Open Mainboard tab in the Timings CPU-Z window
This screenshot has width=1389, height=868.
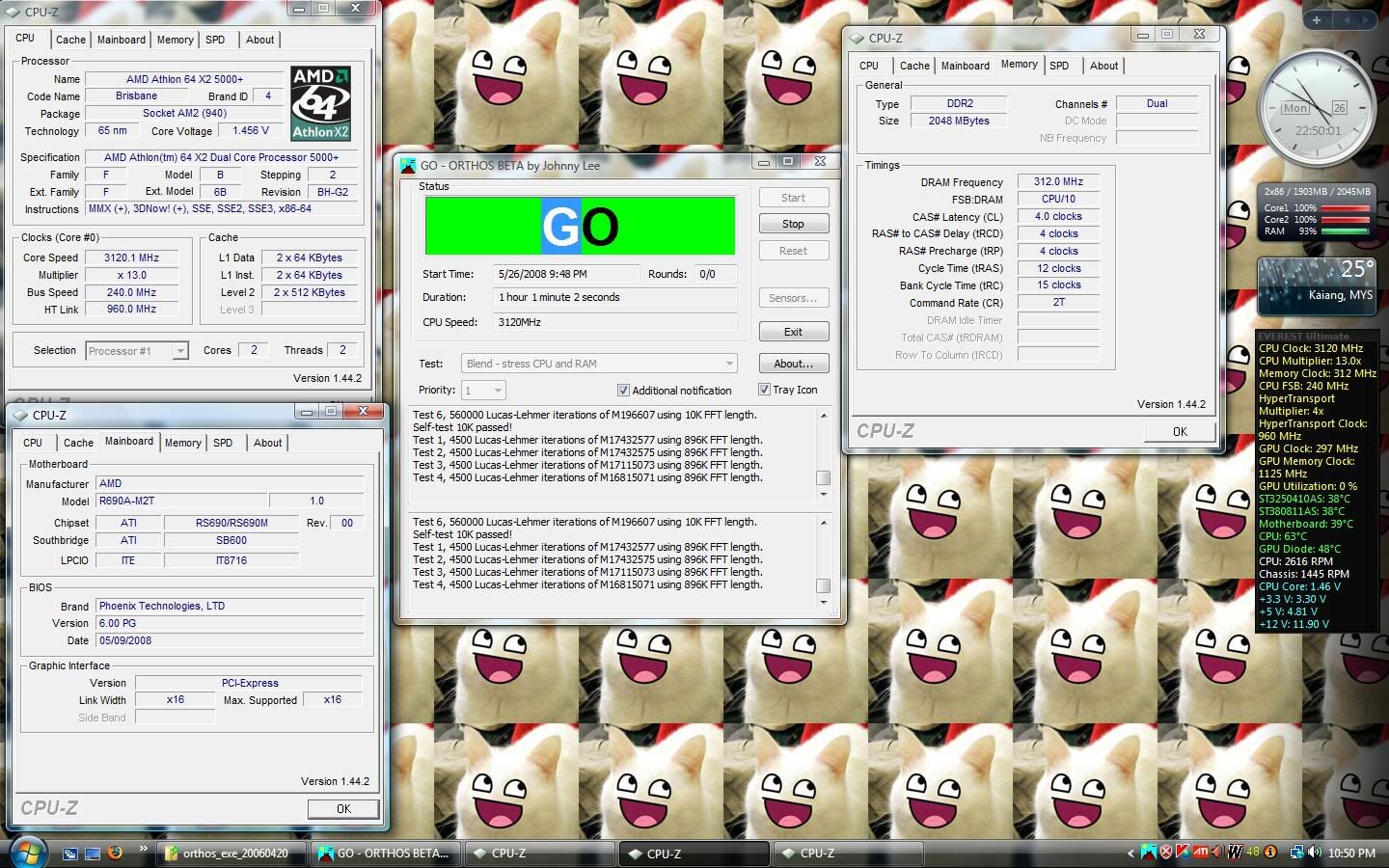pyautogui.click(x=966, y=66)
